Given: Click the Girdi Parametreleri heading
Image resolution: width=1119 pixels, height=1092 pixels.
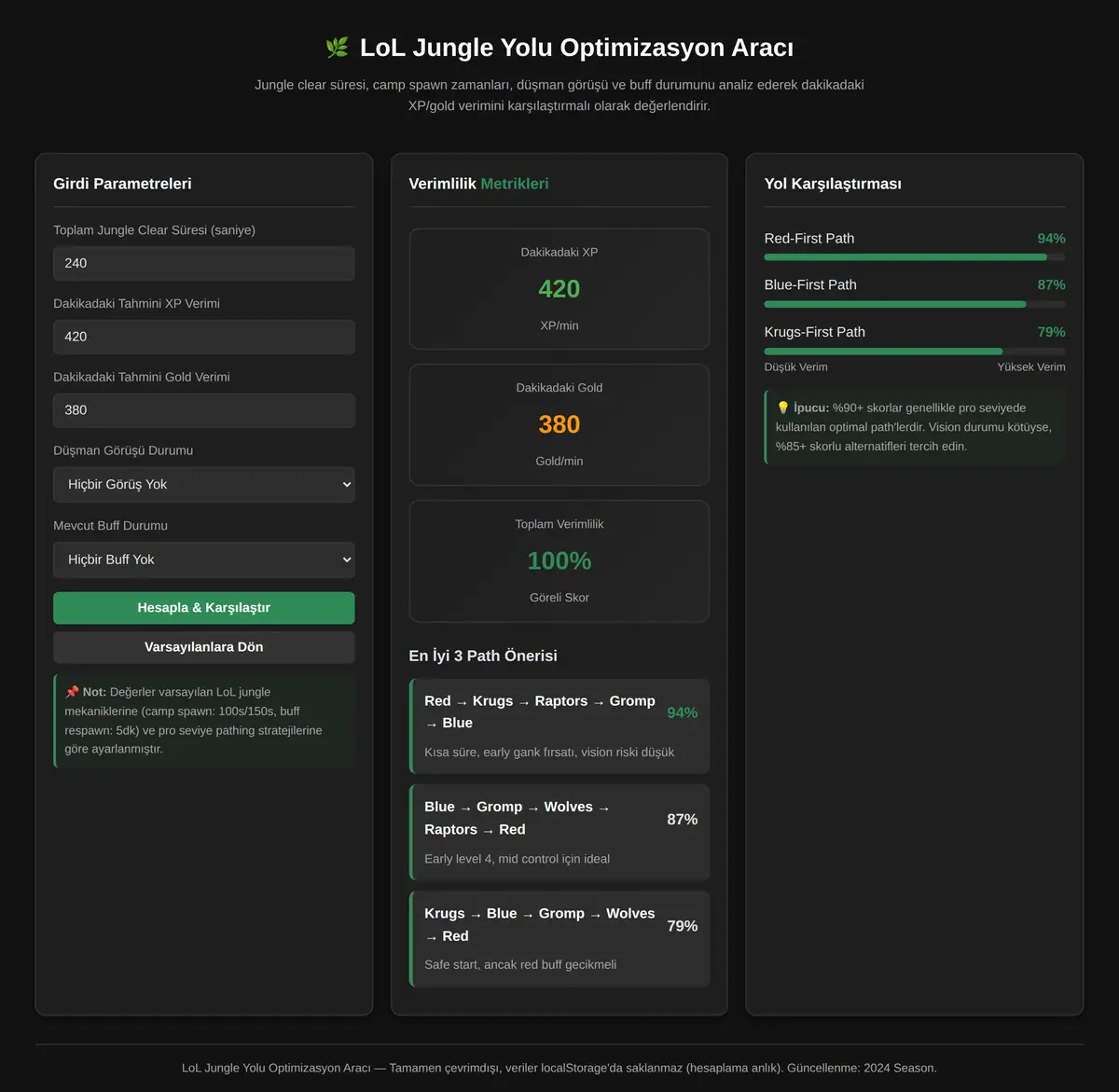Looking at the screenshot, I should coord(122,184).
